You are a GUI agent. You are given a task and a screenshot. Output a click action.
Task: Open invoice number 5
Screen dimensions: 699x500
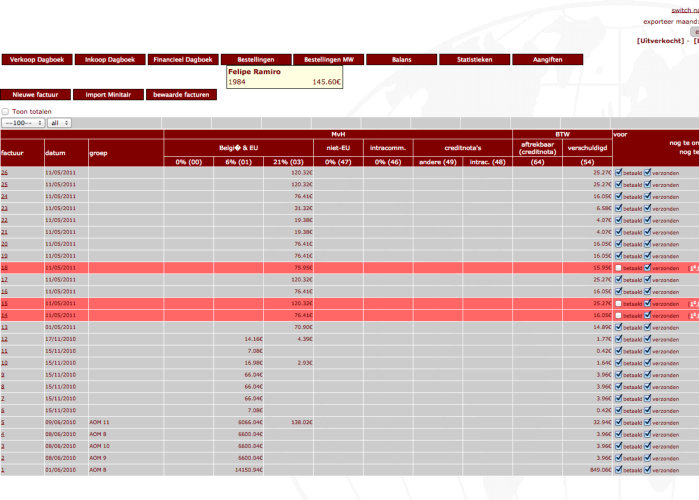coord(3,422)
